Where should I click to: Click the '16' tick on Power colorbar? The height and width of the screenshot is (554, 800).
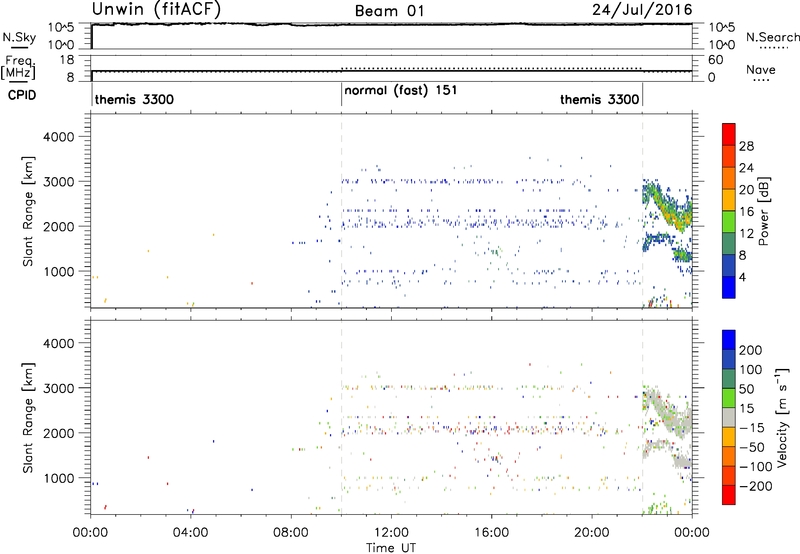(746, 212)
